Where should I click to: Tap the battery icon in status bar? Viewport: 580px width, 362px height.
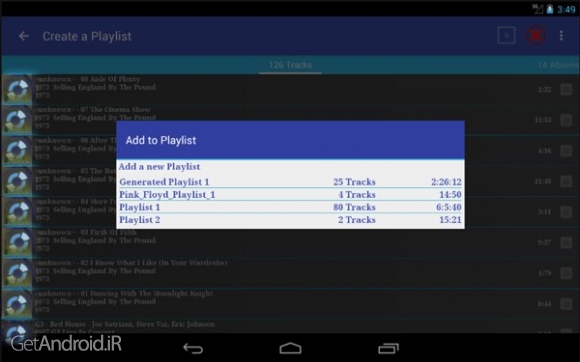(550, 9)
